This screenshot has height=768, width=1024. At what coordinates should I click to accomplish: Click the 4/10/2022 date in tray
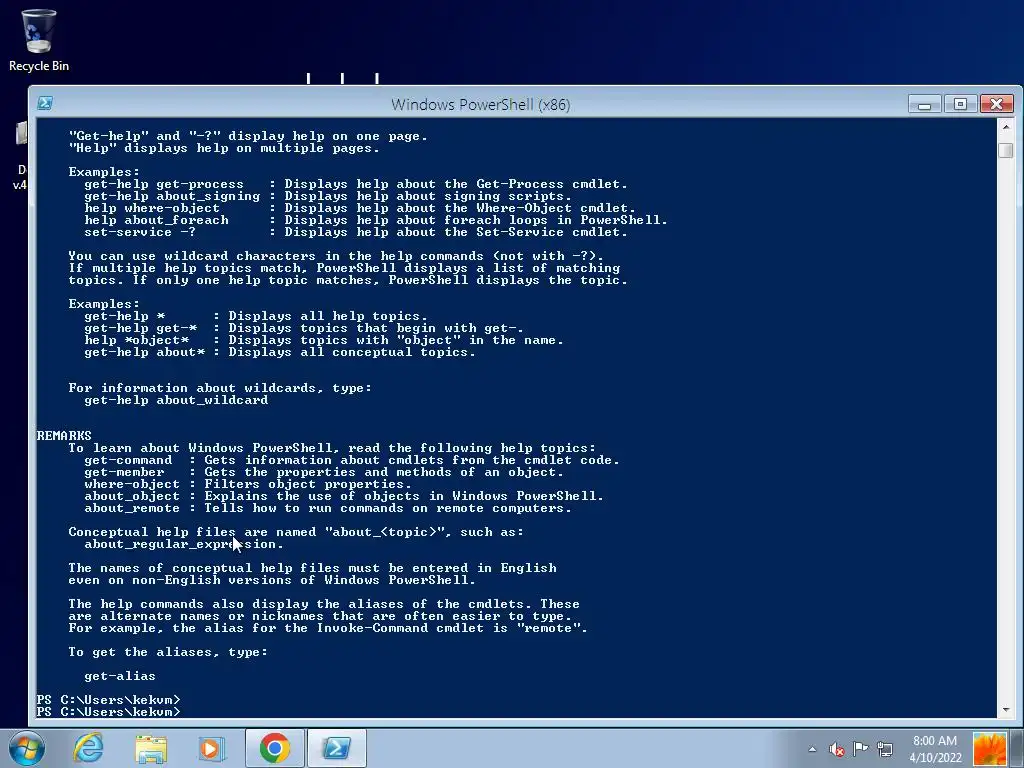pyautogui.click(x=935, y=758)
